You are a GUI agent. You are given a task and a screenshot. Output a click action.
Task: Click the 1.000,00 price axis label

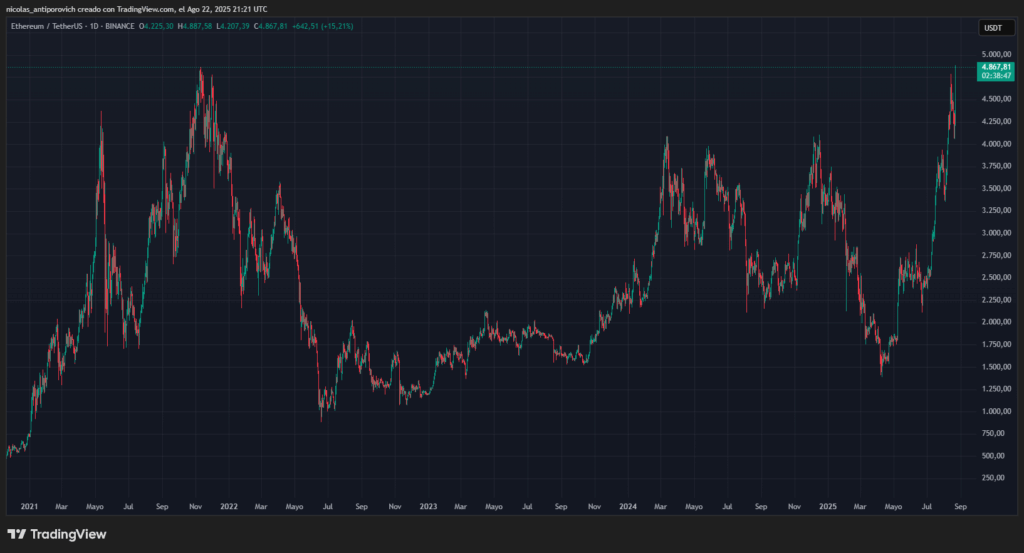pos(996,411)
